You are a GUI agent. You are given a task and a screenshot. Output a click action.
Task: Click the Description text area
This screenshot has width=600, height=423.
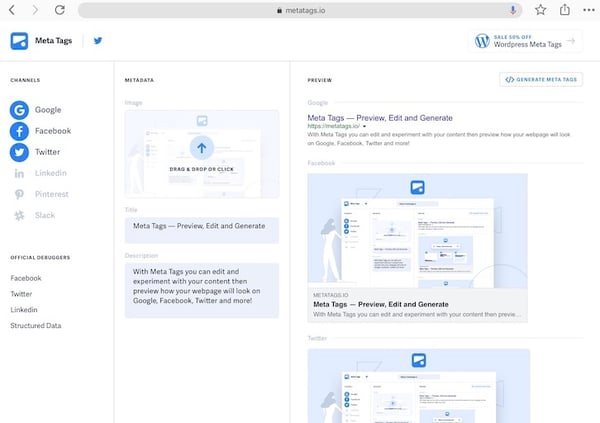pos(202,291)
